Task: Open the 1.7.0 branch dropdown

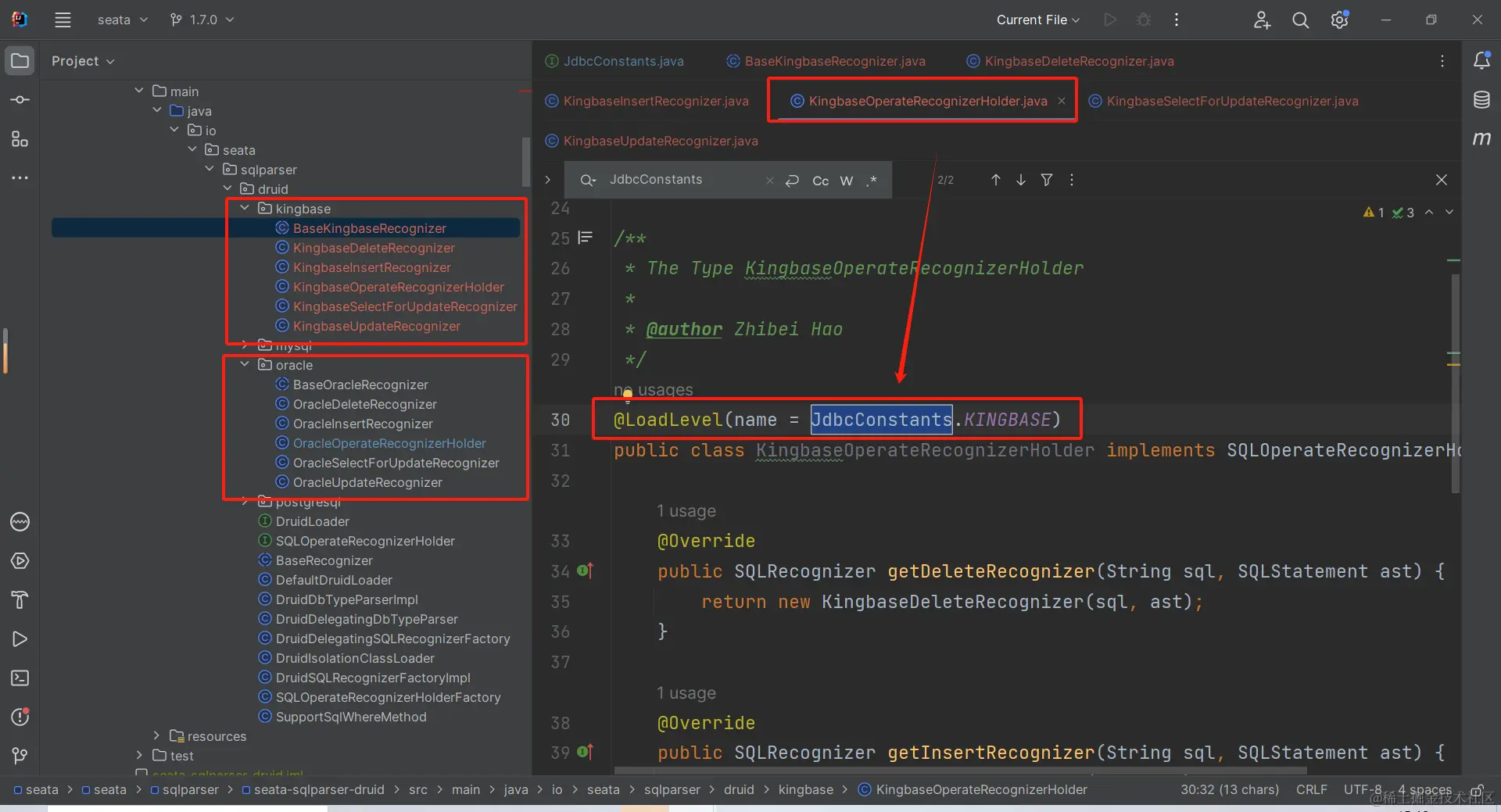Action: point(202,20)
